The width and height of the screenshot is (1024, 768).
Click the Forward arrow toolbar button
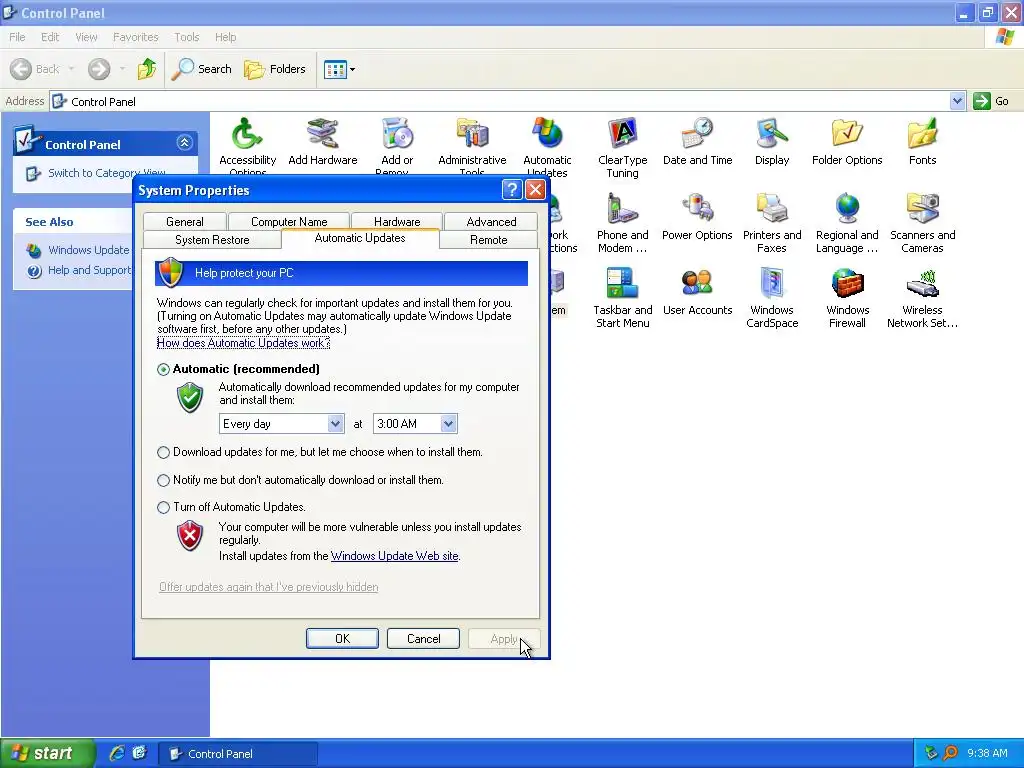99,69
